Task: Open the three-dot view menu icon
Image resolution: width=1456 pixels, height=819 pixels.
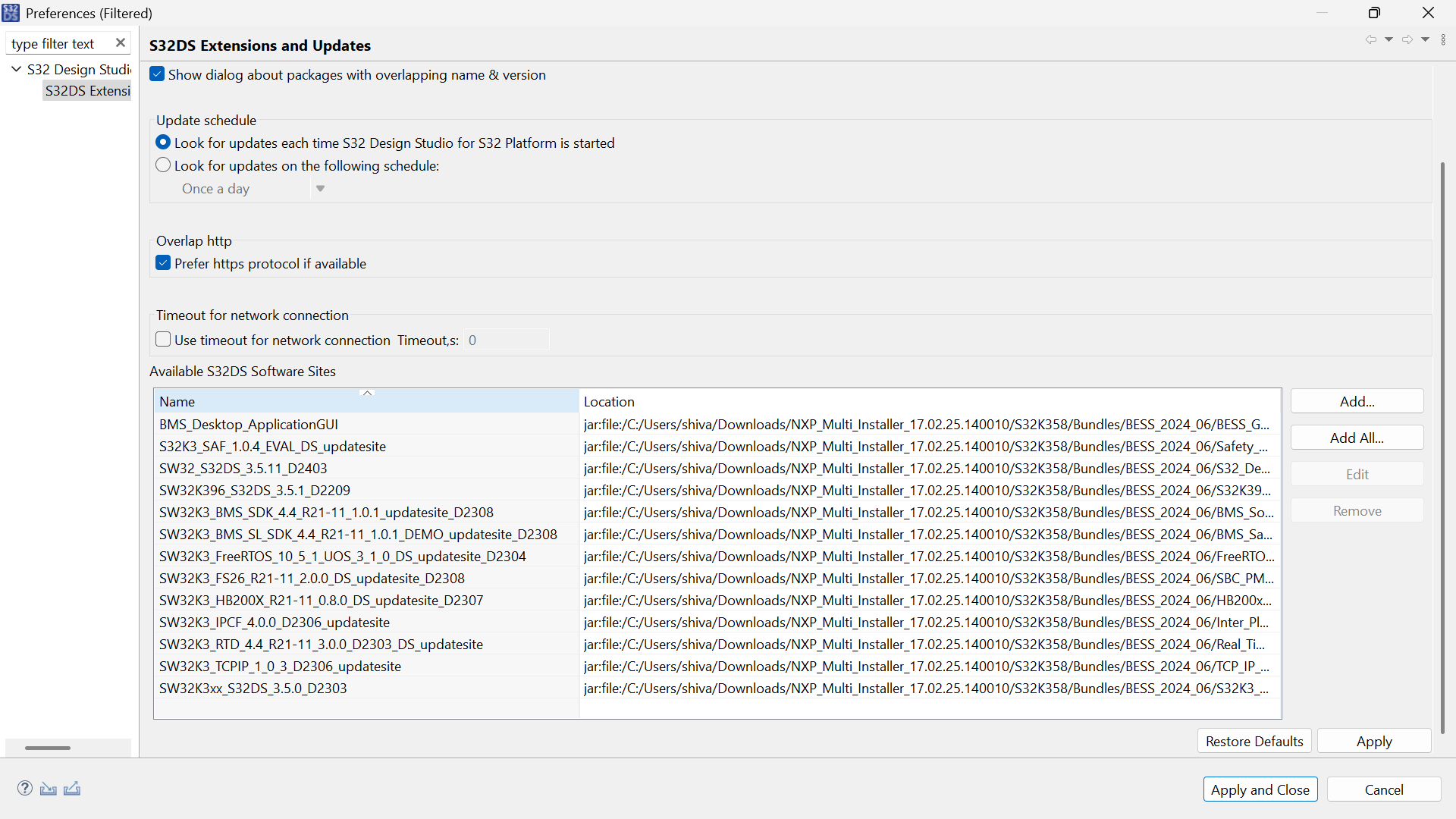Action: coord(1443,39)
